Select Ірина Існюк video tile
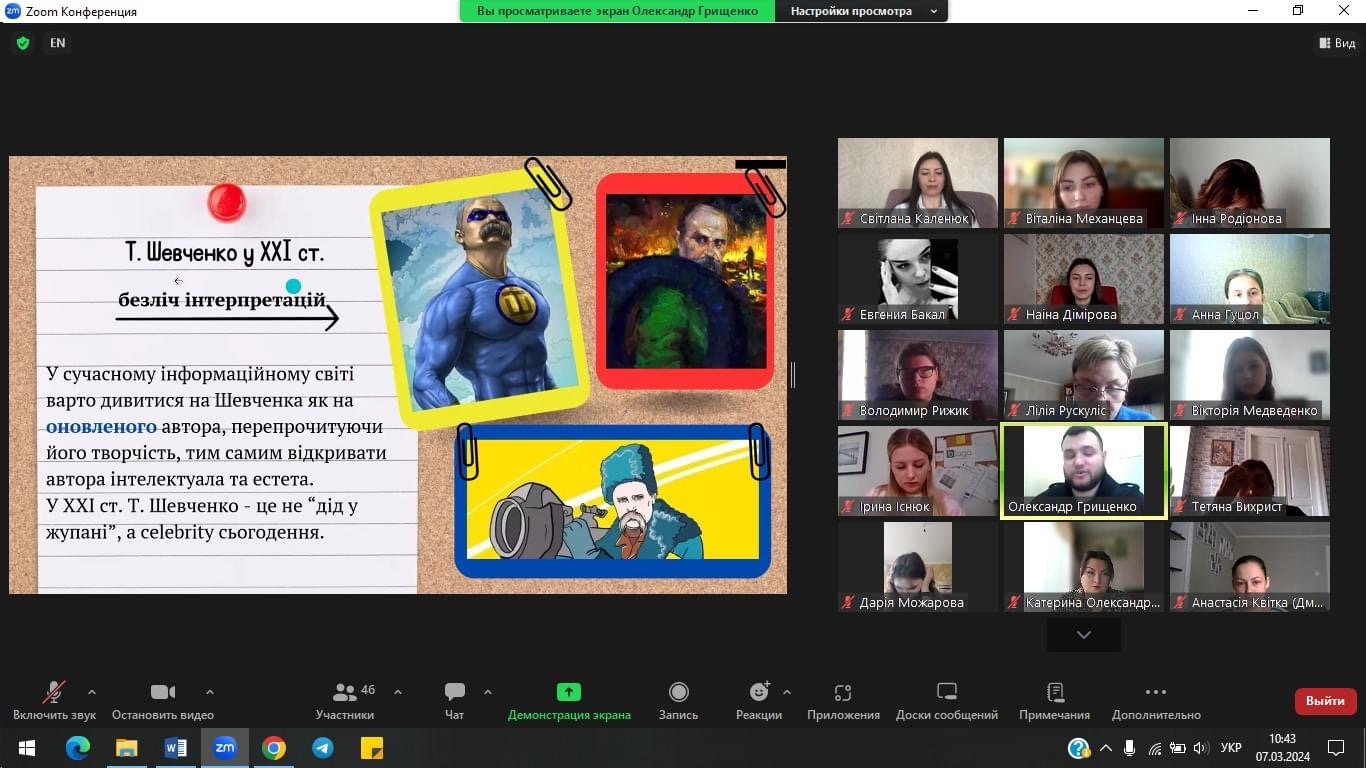Image resolution: width=1366 pixels, height=768 pixels. [918, 471]
